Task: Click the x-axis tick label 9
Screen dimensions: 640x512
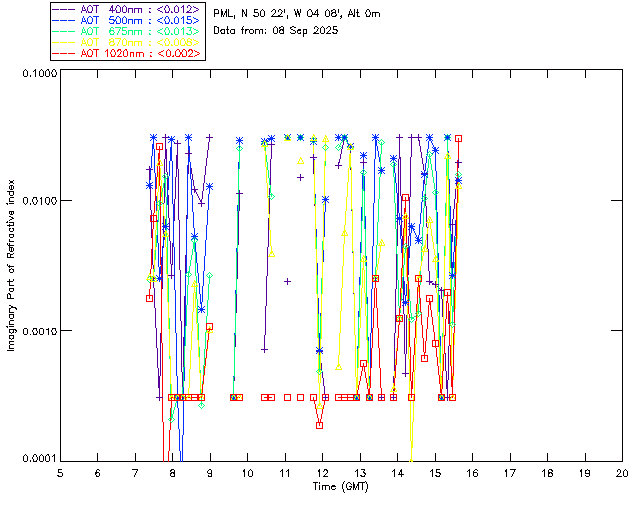Action: click(x=210, y=473)
